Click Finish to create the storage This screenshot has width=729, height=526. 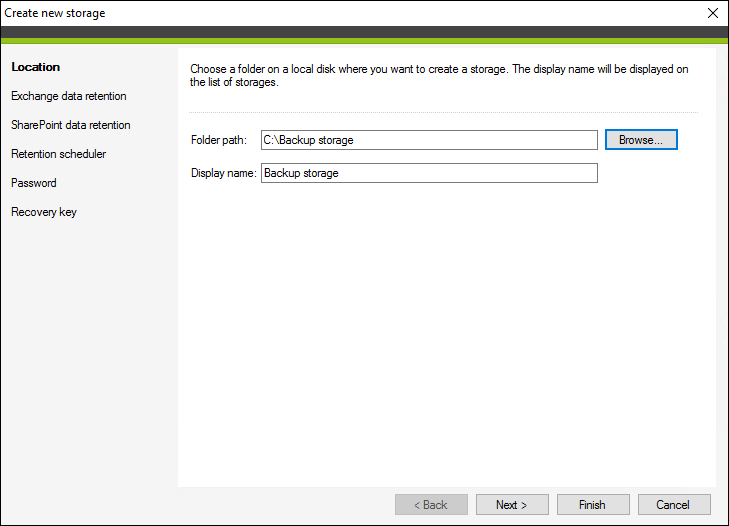pos(593,505)
